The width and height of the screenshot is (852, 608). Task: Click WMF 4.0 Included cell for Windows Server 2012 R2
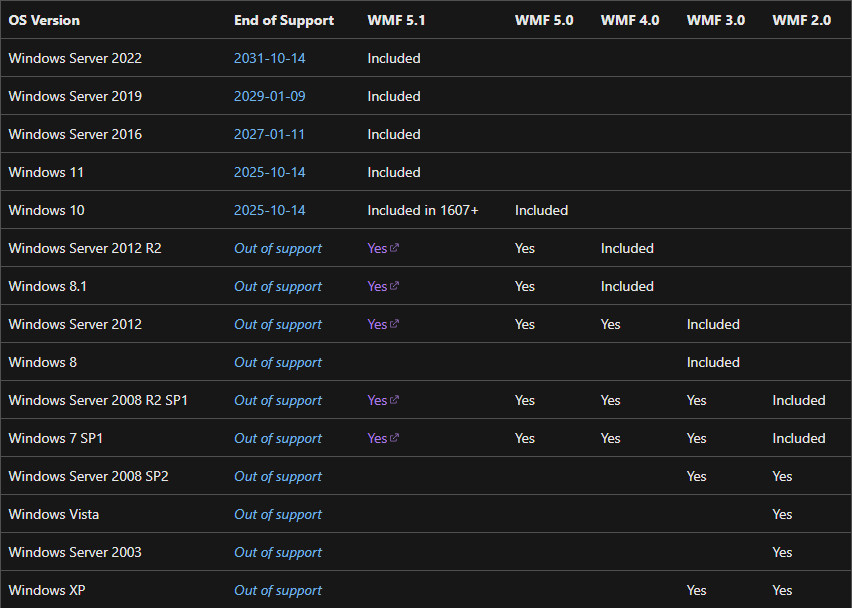[x=627, y=248]
